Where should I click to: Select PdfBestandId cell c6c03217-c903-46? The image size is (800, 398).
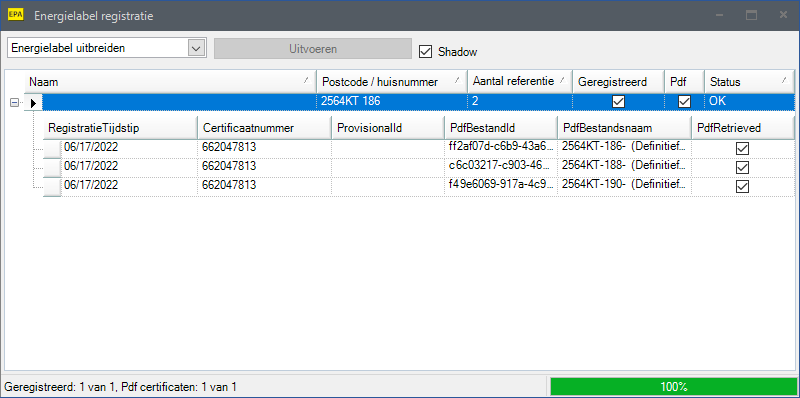pyautogui.click(x=501, y=168)
